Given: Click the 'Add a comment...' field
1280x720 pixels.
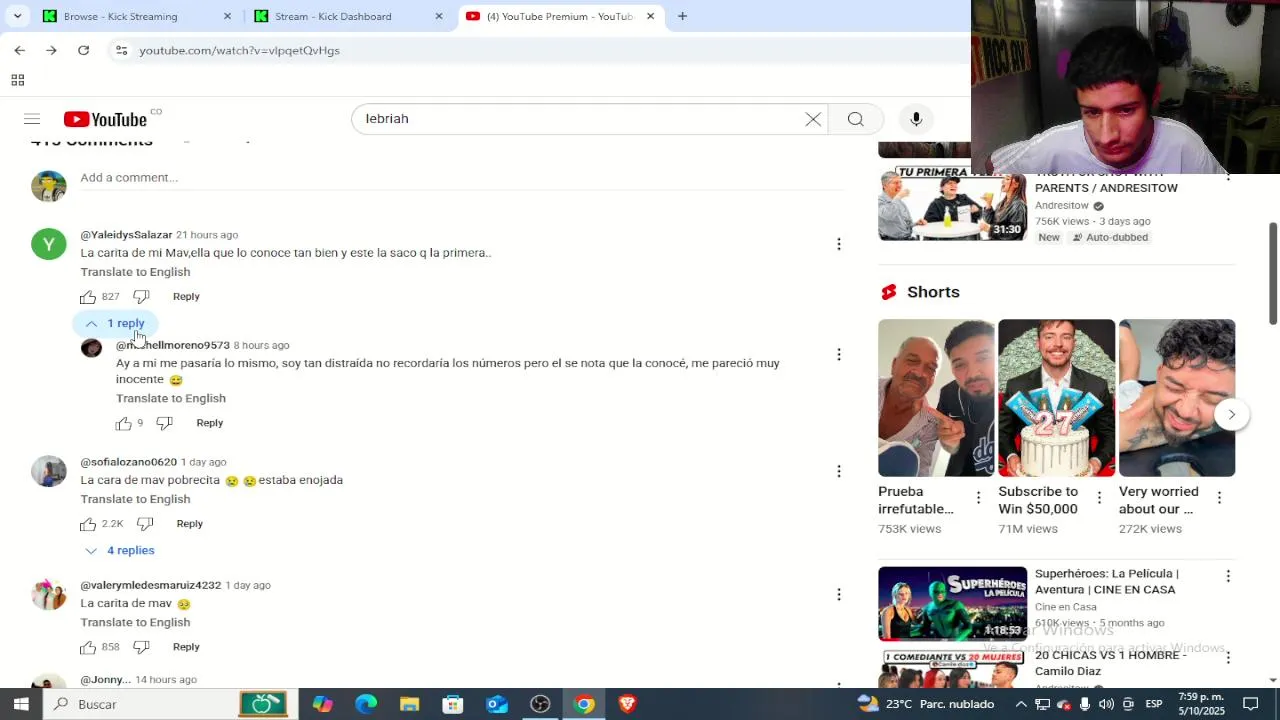Looking at the screenshot, I should click(461, 178).
